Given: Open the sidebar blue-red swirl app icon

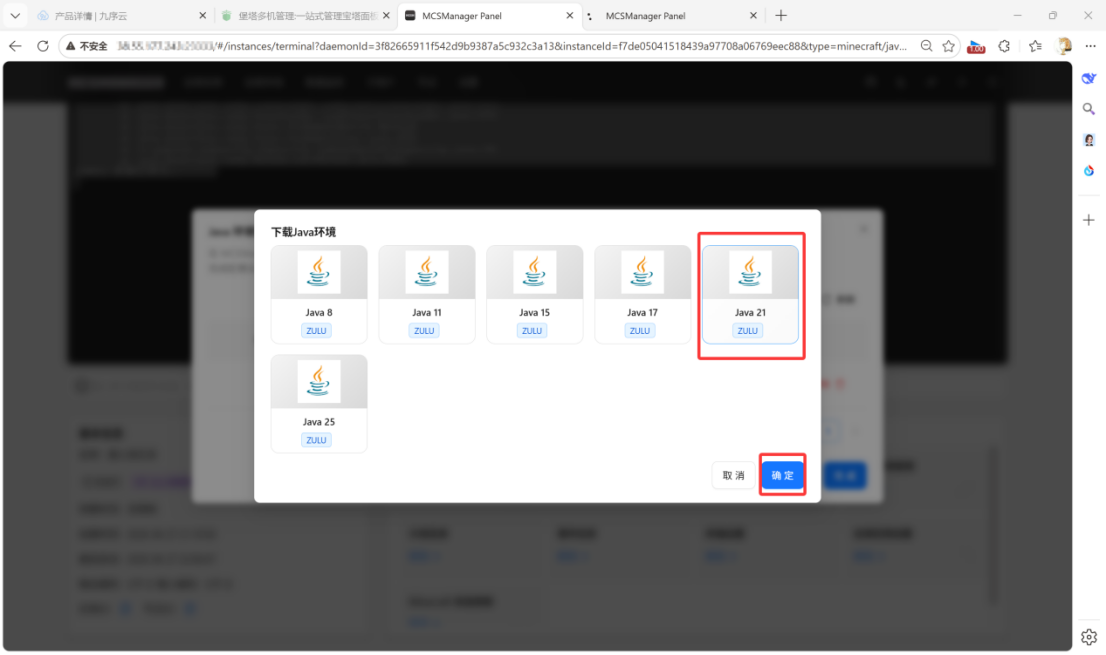Looking at the screenshot, I should 1088,171.
